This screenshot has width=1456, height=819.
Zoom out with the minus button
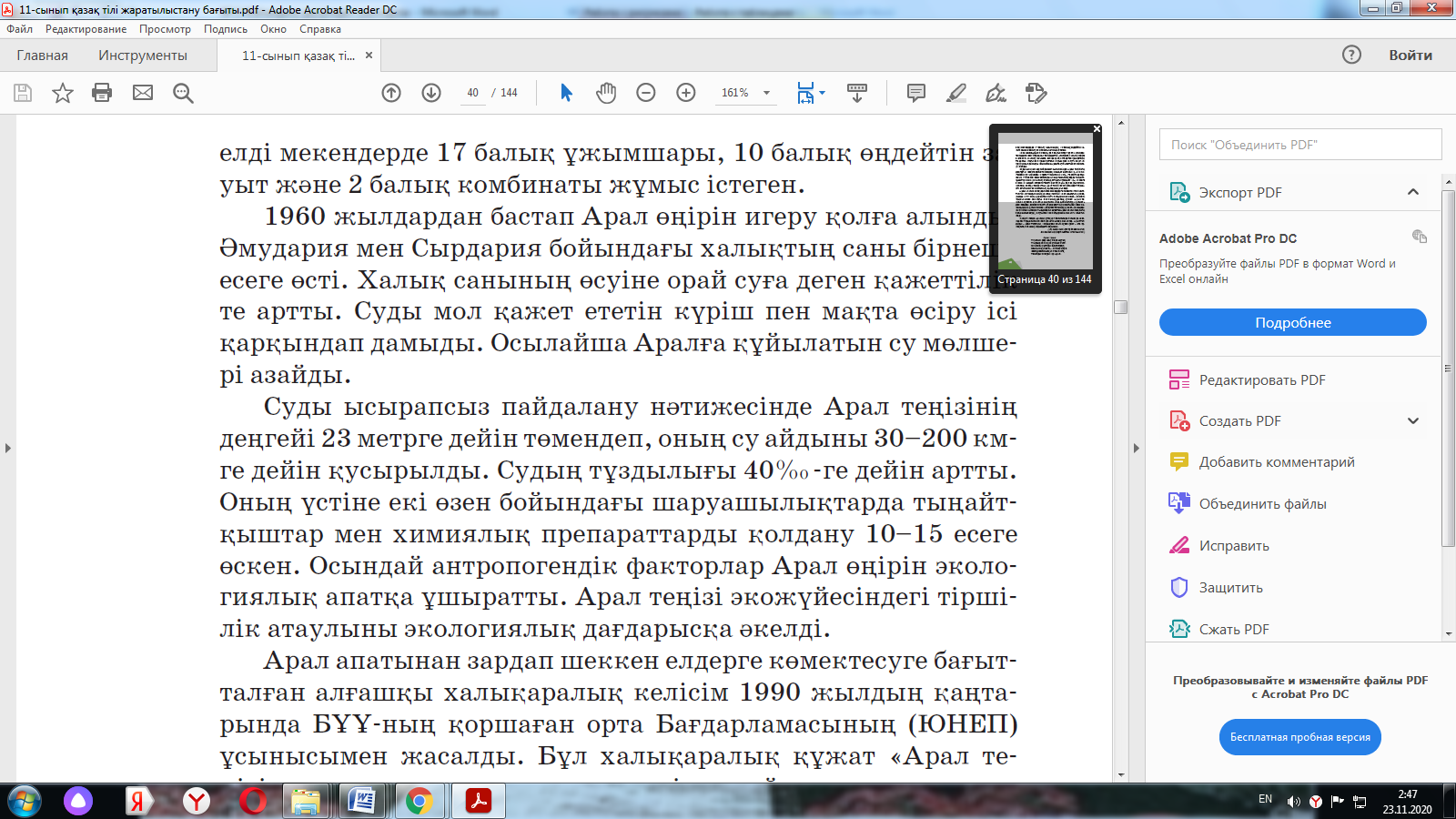point(646,93)
